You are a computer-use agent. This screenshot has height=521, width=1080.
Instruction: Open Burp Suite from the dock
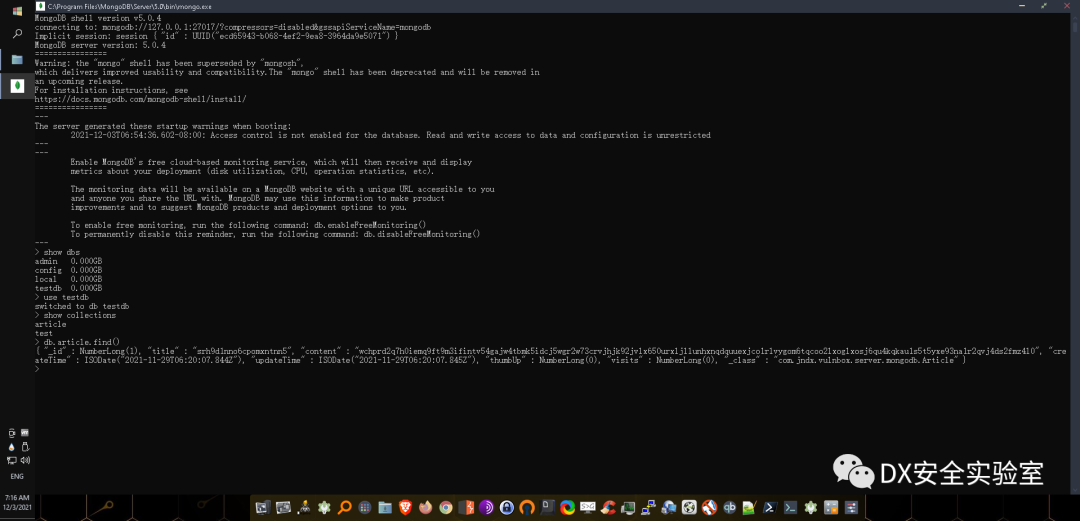(x=466, y=508)
